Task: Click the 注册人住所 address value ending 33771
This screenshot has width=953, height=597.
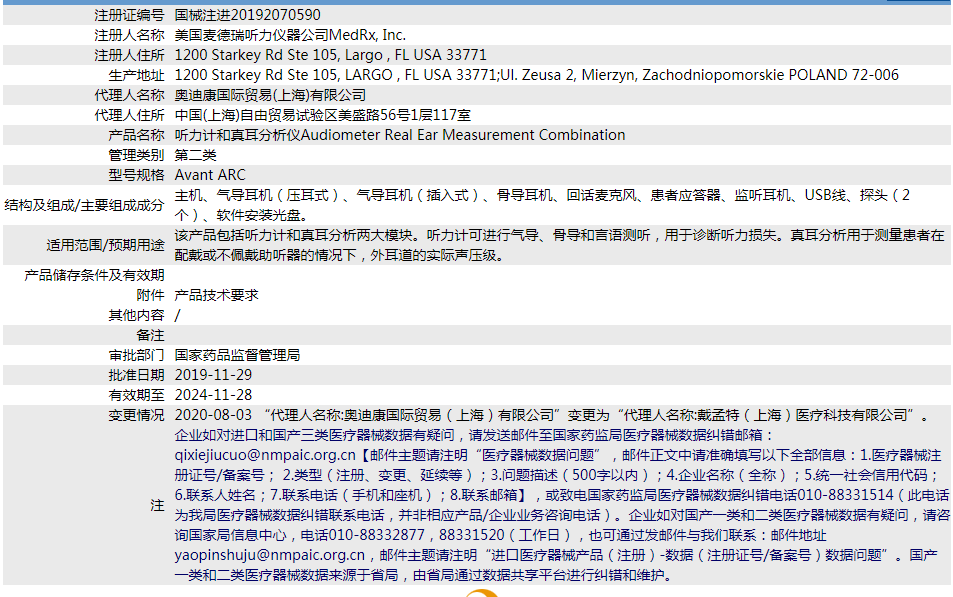Action: 331,55
